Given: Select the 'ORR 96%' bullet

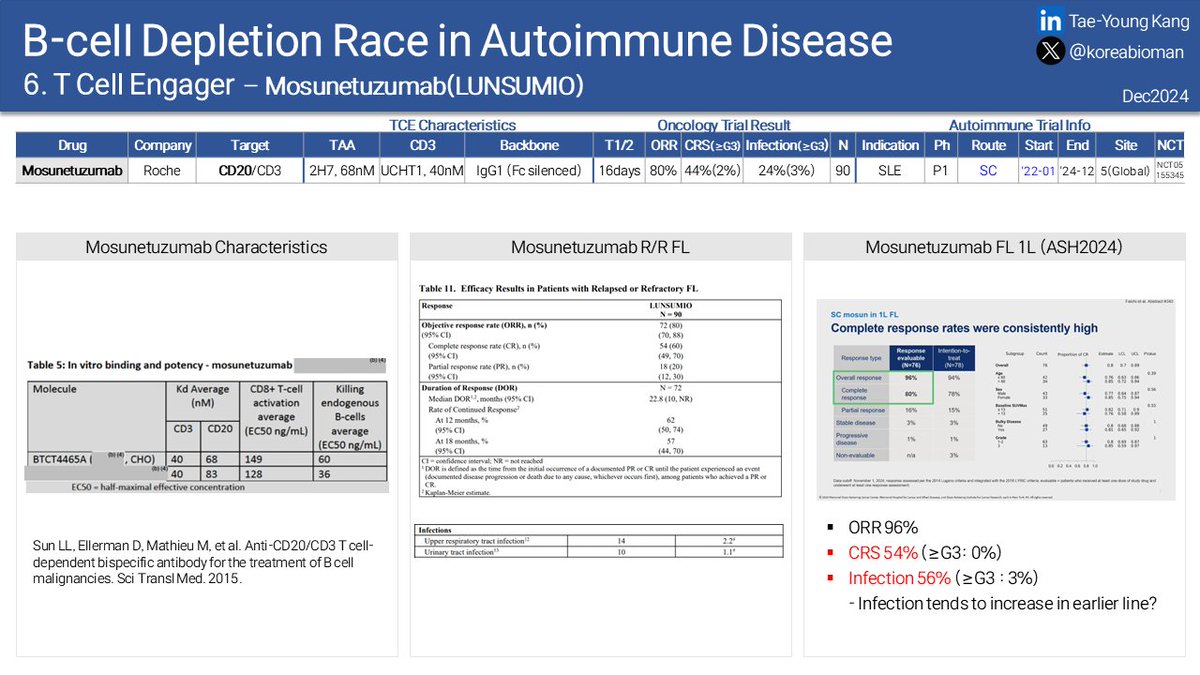Looking at the screenshot, I should tap(884, 528).
